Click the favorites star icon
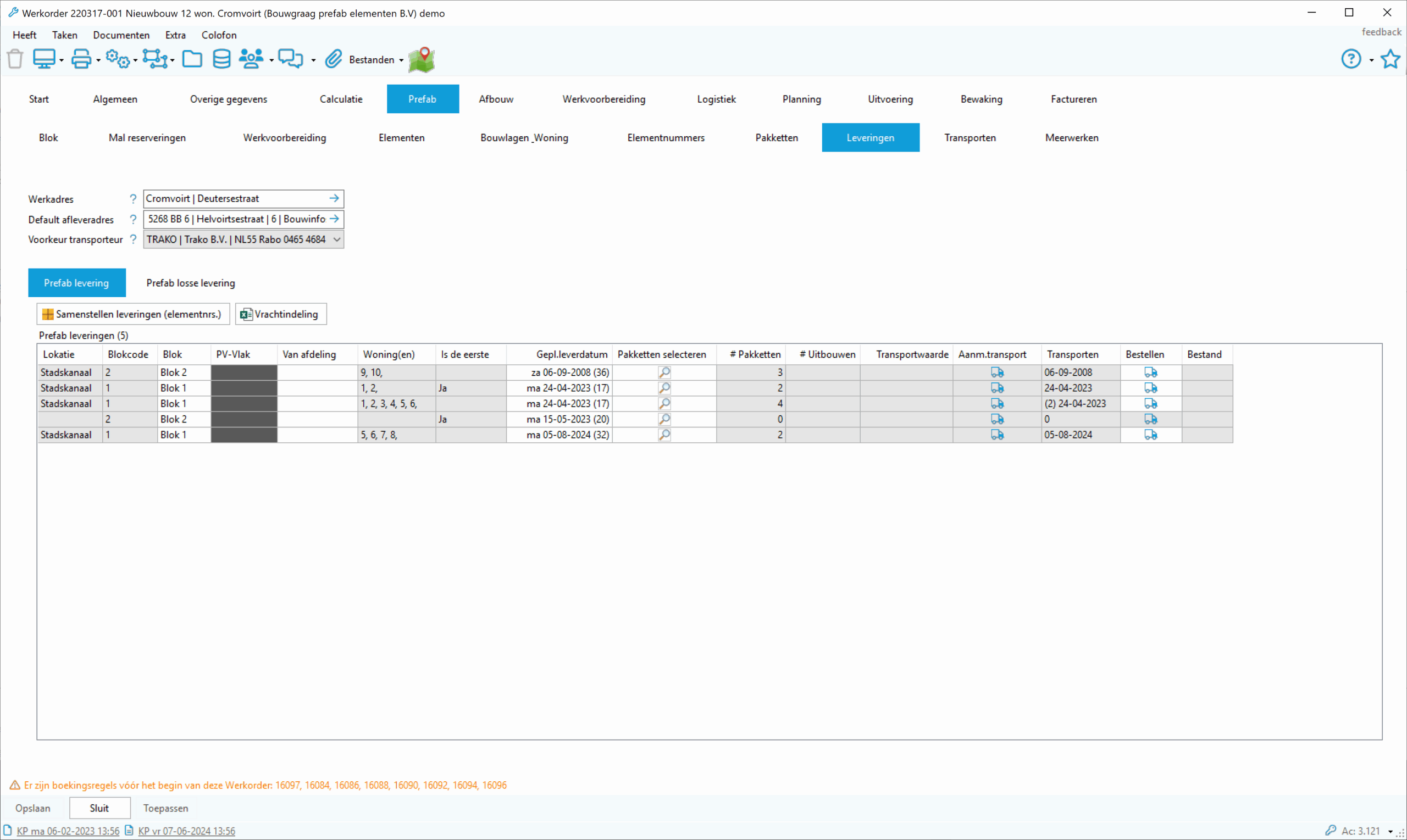1407x840 pixels. click(x=1390, y=59)
